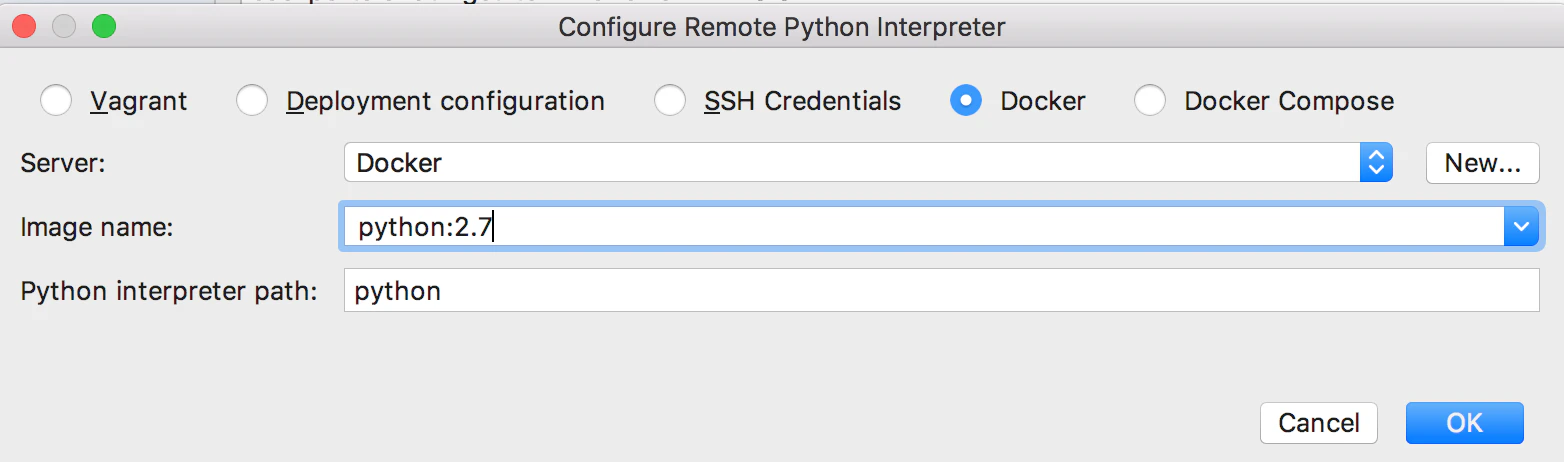
Task: Cancel the interpreter configuration dialog
Action: (x=1319, y=423)
